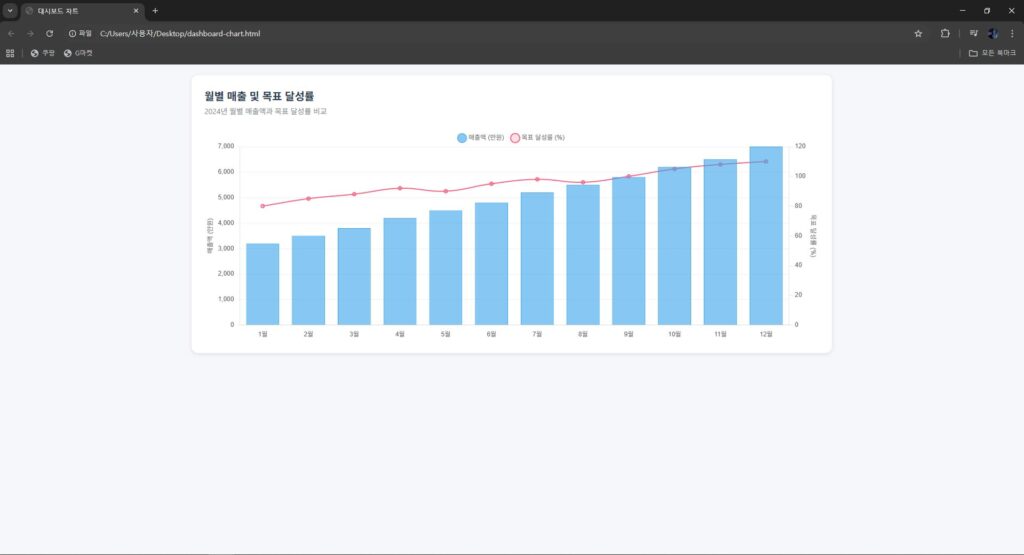
Task: Open a new tab with the plus button
Action: (155, 10)
